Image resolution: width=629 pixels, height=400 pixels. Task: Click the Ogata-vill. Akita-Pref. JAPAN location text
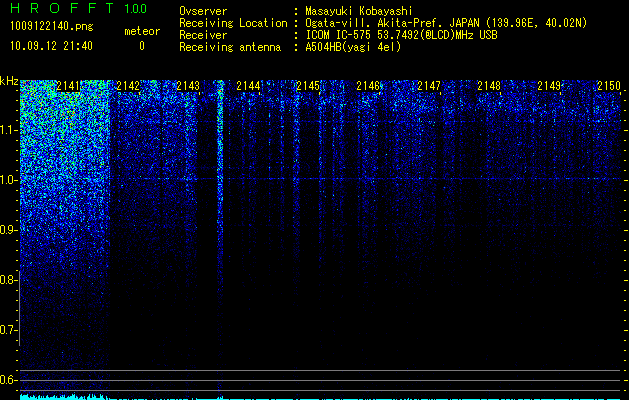tap(446, 23)
